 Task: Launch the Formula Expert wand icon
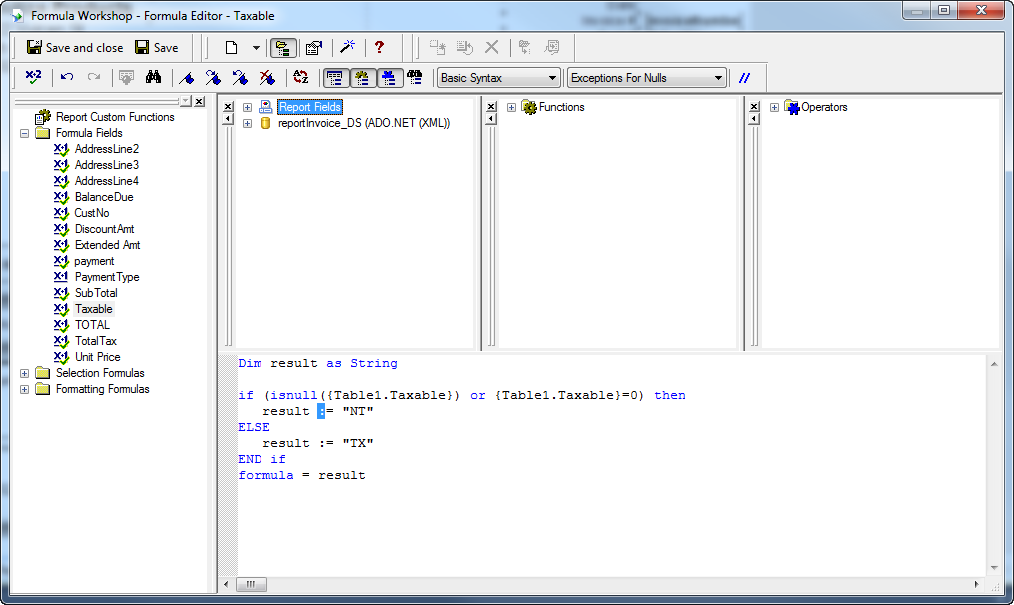pyautogui.click(x=347, y=47)
